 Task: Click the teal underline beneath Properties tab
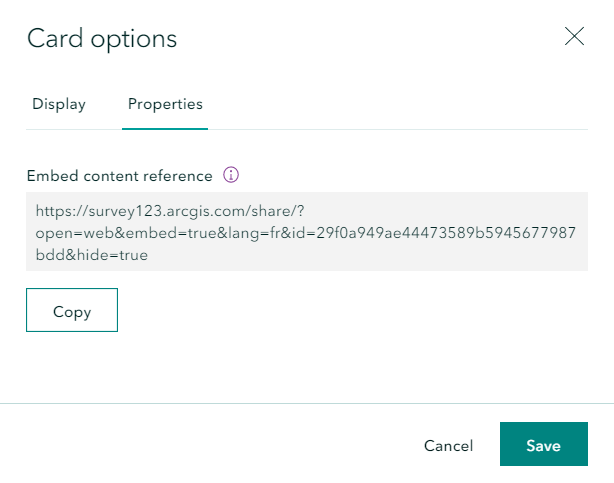click(165, 128)
